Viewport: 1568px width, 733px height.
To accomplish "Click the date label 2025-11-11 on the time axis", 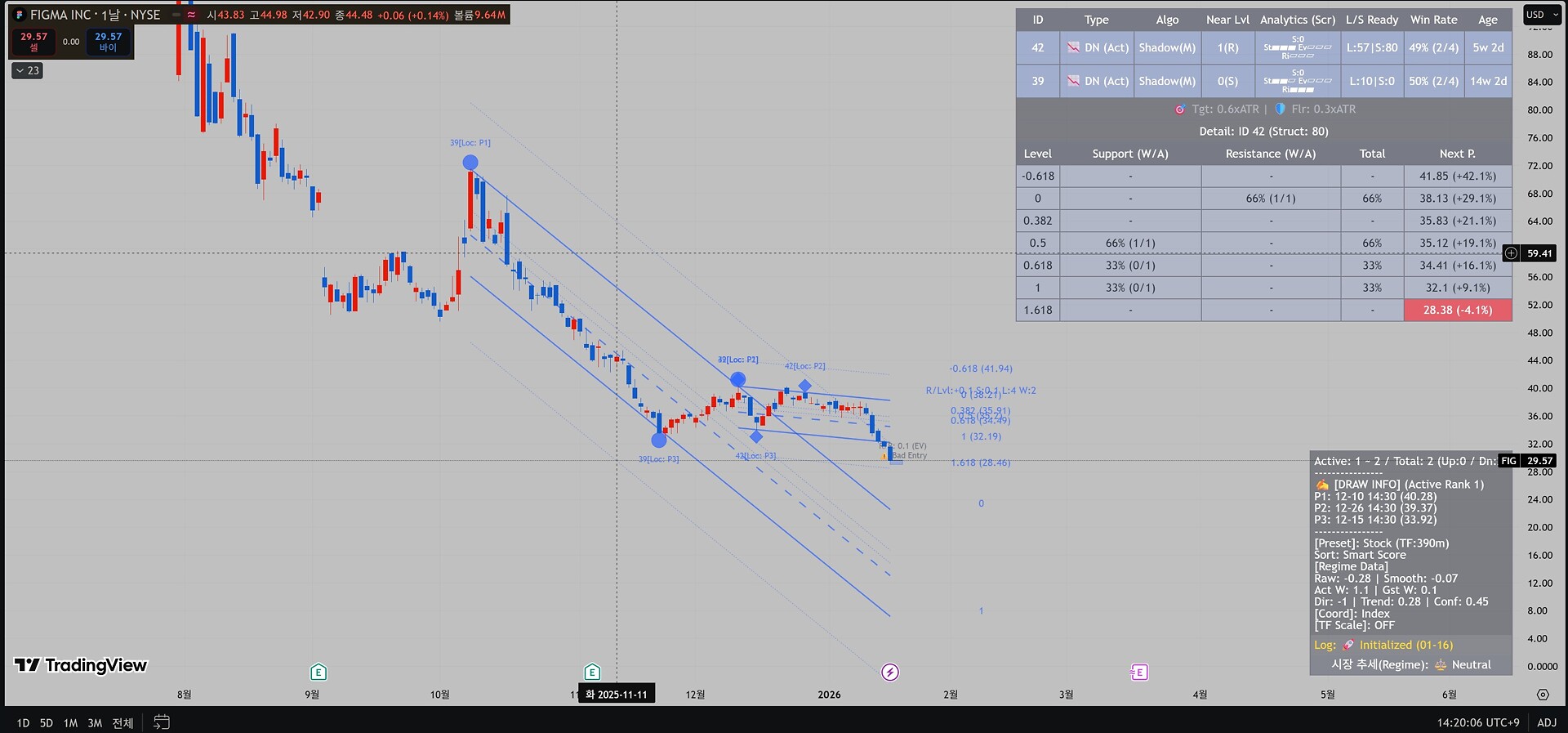I will [617, 695].
